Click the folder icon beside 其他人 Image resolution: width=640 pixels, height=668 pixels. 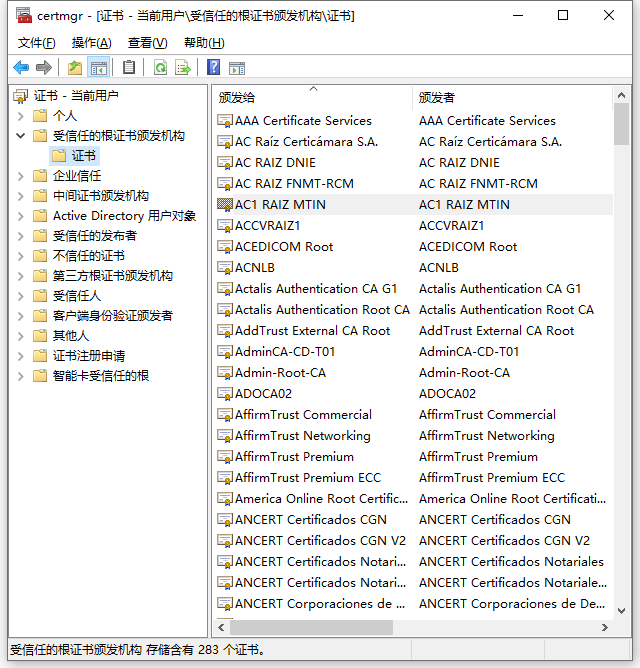click(40, 336)
